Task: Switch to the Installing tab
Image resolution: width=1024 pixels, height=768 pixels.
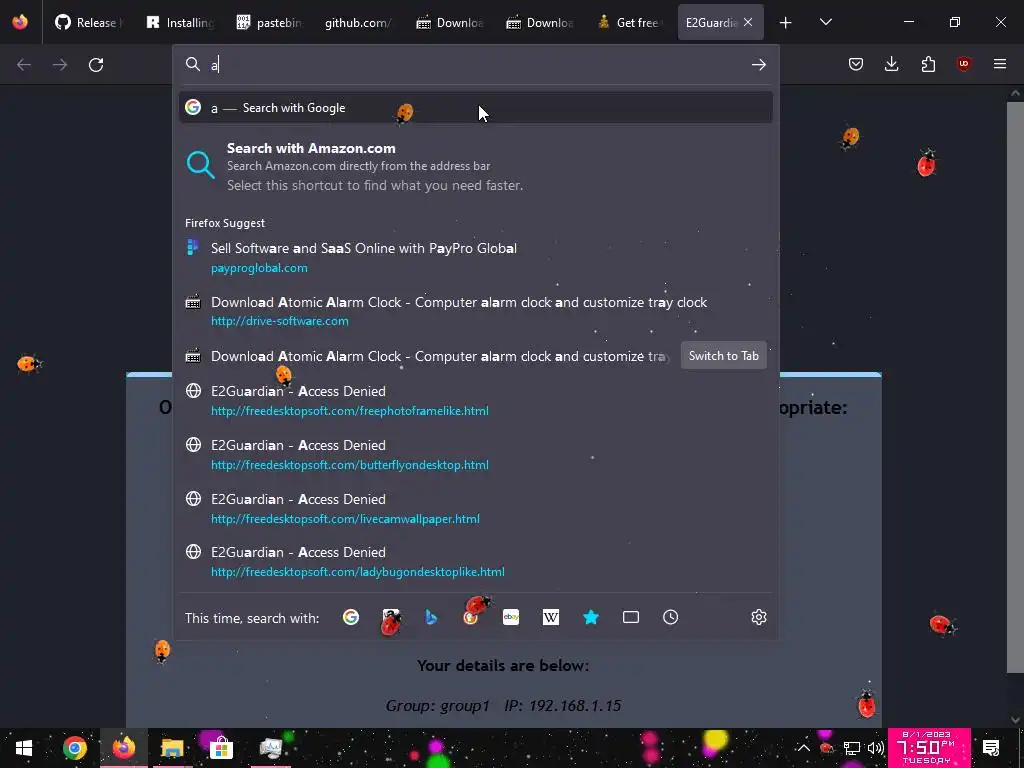Action: [180, 22]
